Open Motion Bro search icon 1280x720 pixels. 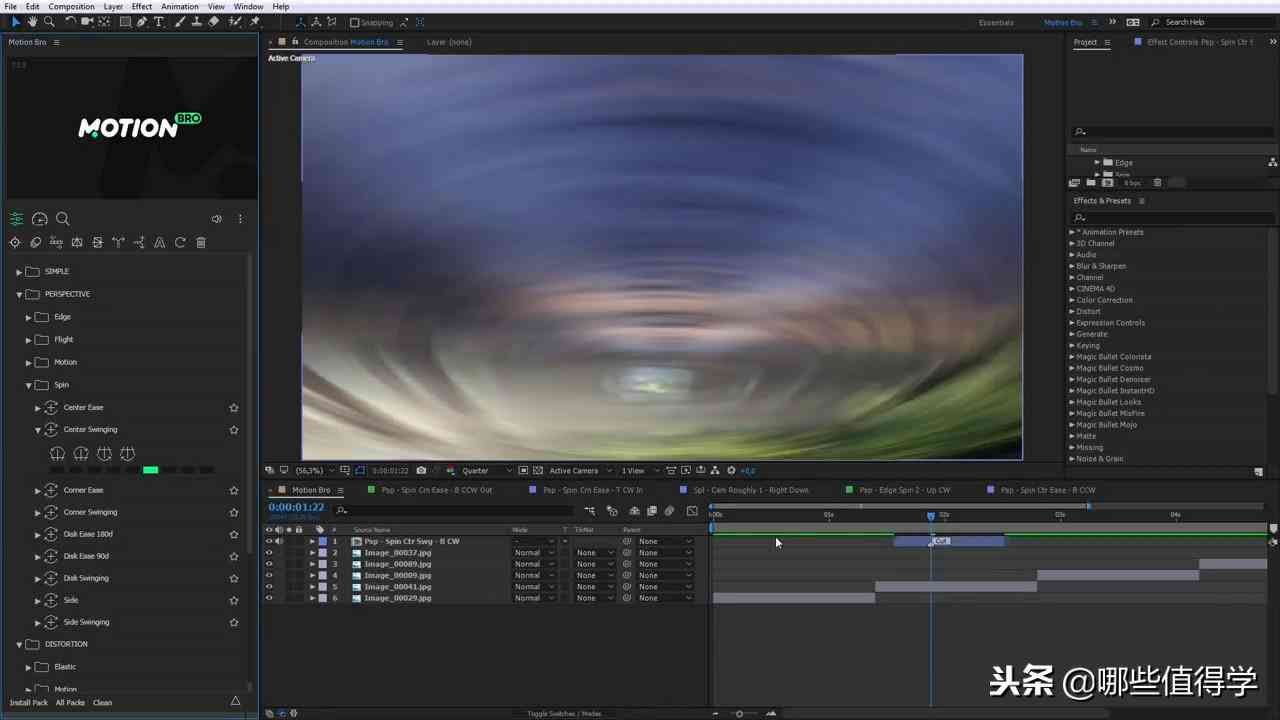pos(62,219)
